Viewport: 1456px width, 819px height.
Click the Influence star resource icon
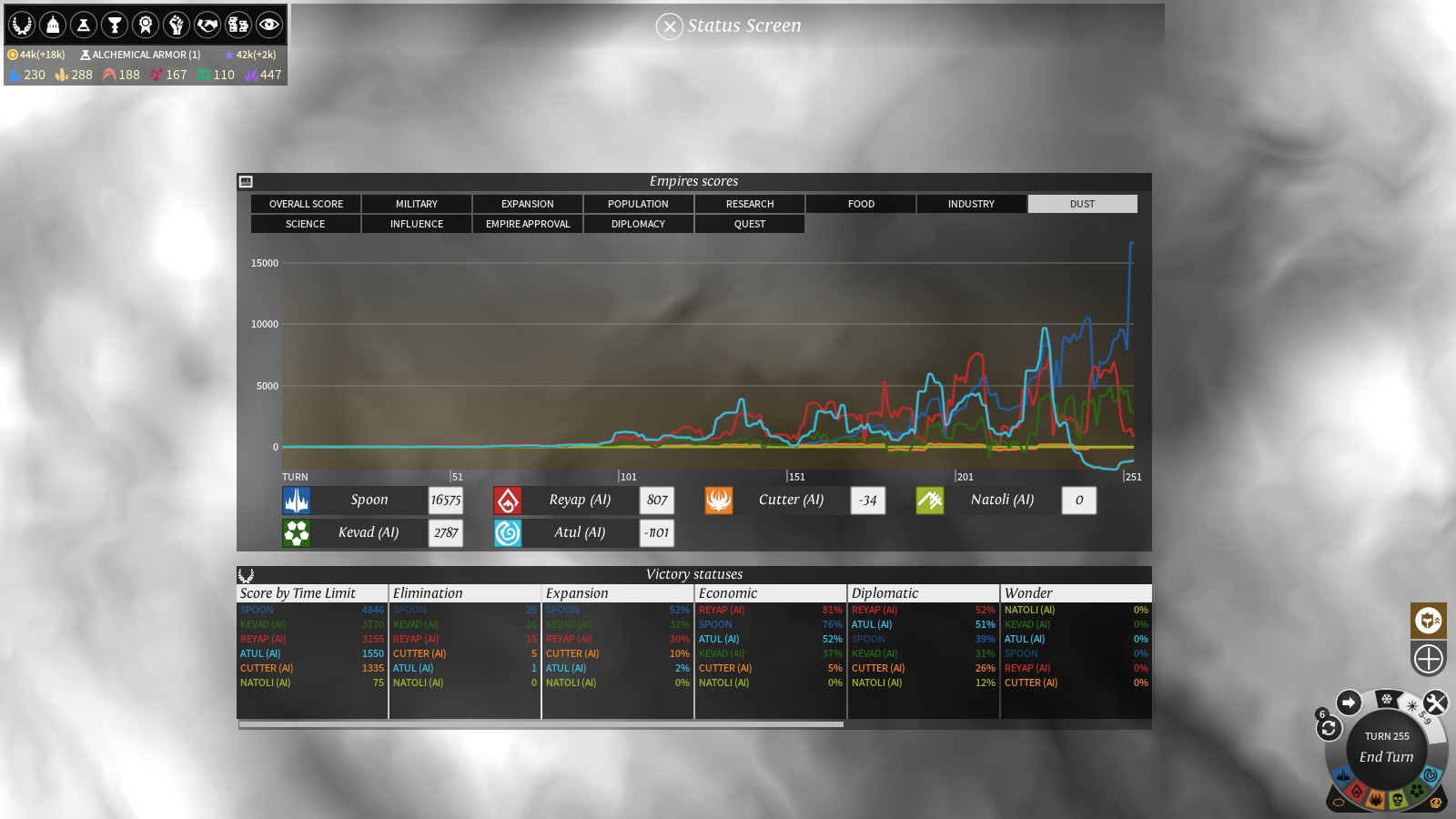point(229,55)
